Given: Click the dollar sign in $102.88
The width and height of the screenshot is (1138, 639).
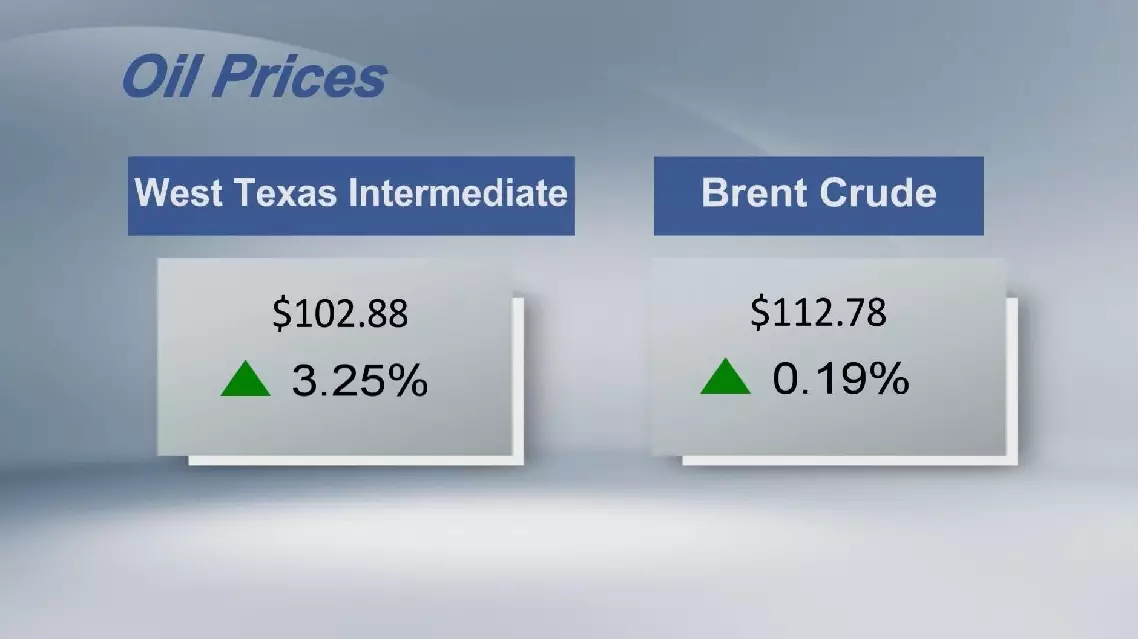Looking at the screenshot, I should pyautogui.click(x=281, y=314).
